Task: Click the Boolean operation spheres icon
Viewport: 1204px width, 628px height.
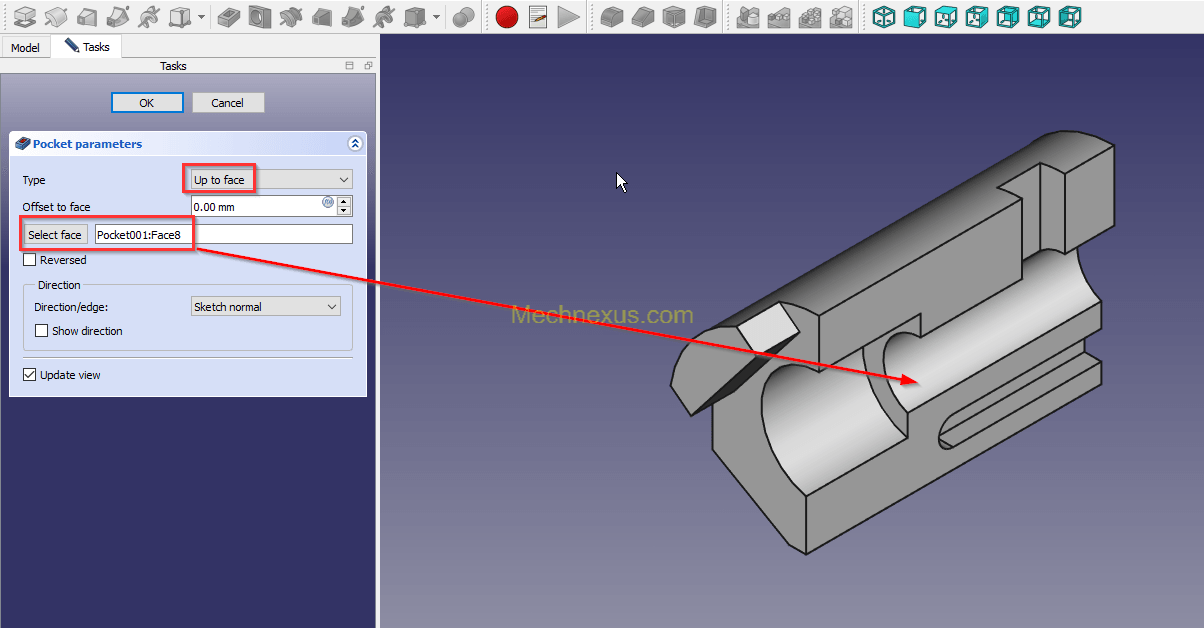Action: (x=463, y=16)
